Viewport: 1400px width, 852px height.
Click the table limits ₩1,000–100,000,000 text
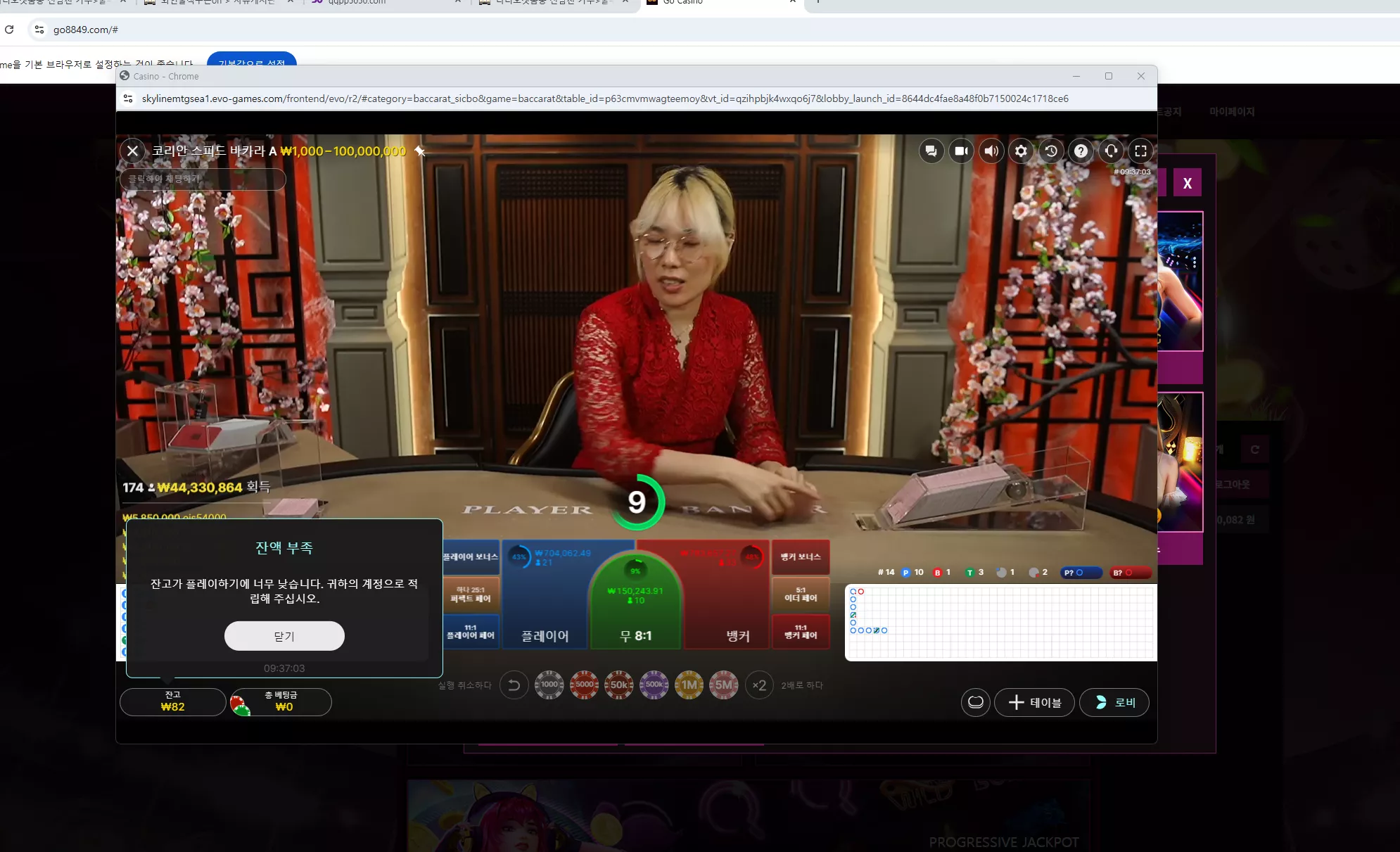pos(343,151)
